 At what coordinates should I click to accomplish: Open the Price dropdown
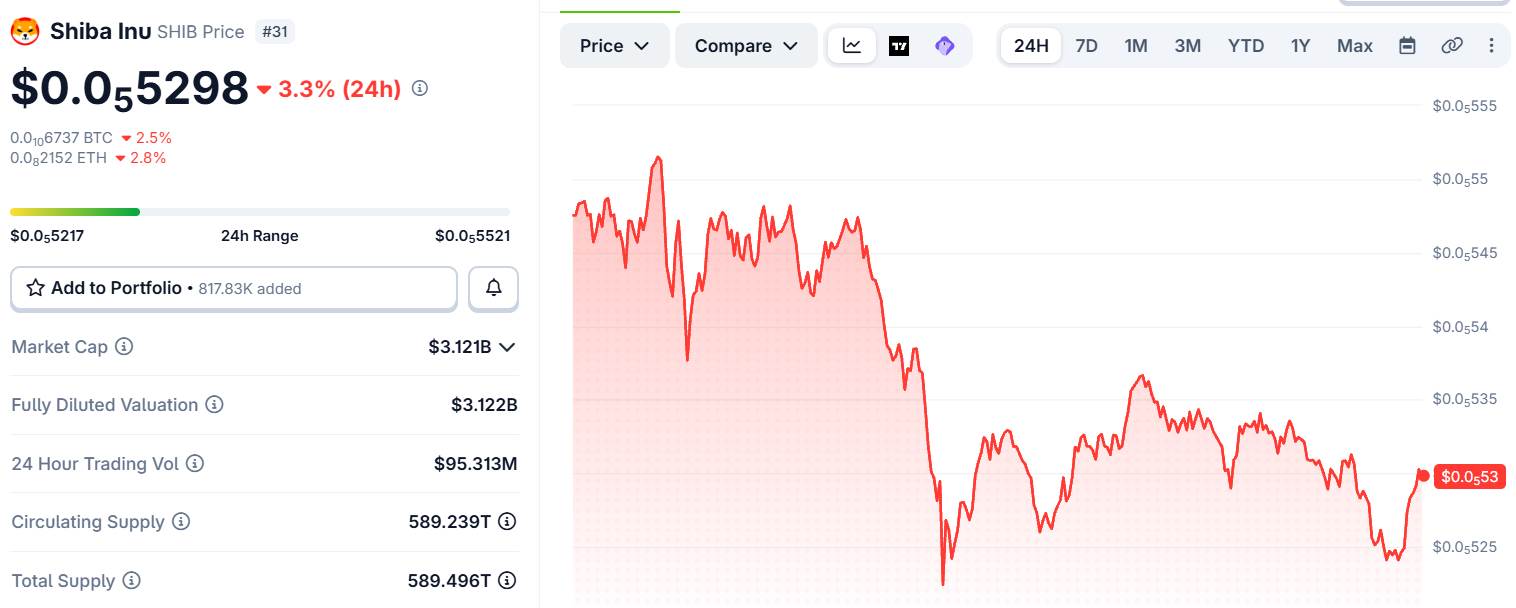pyautogui.click(x=615, y=46)
